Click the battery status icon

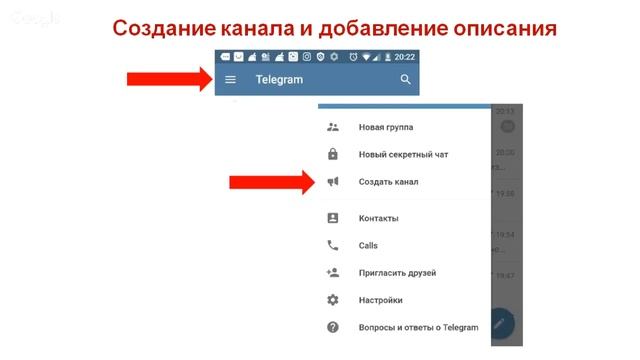(x=387, y=57)
